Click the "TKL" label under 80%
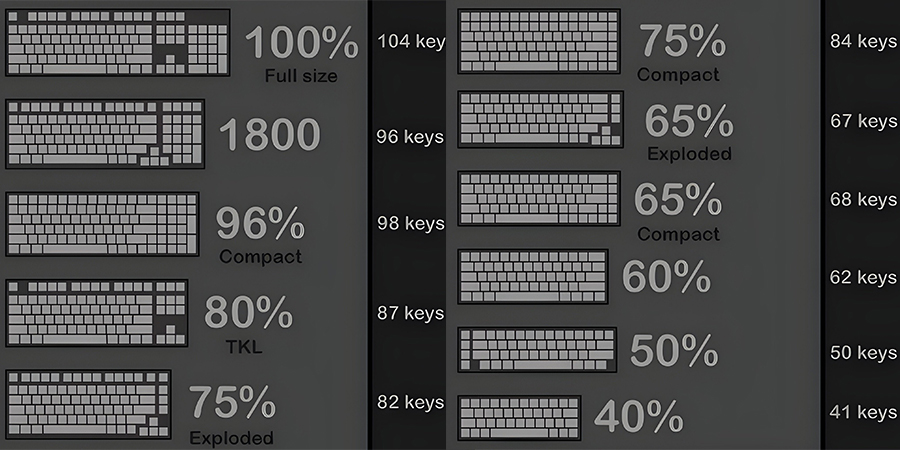 pyautogui.click(x=246, y=347)
